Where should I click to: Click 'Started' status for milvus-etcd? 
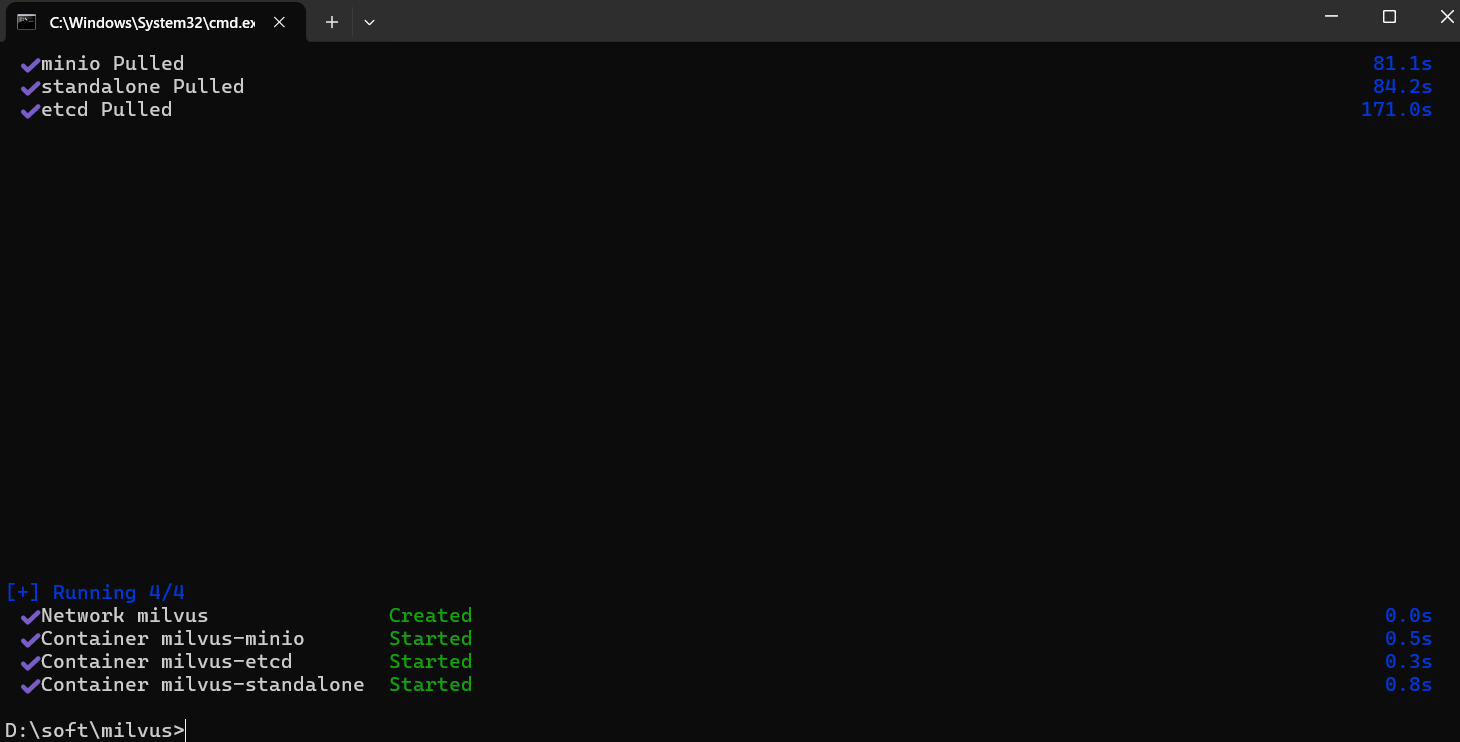430,662
